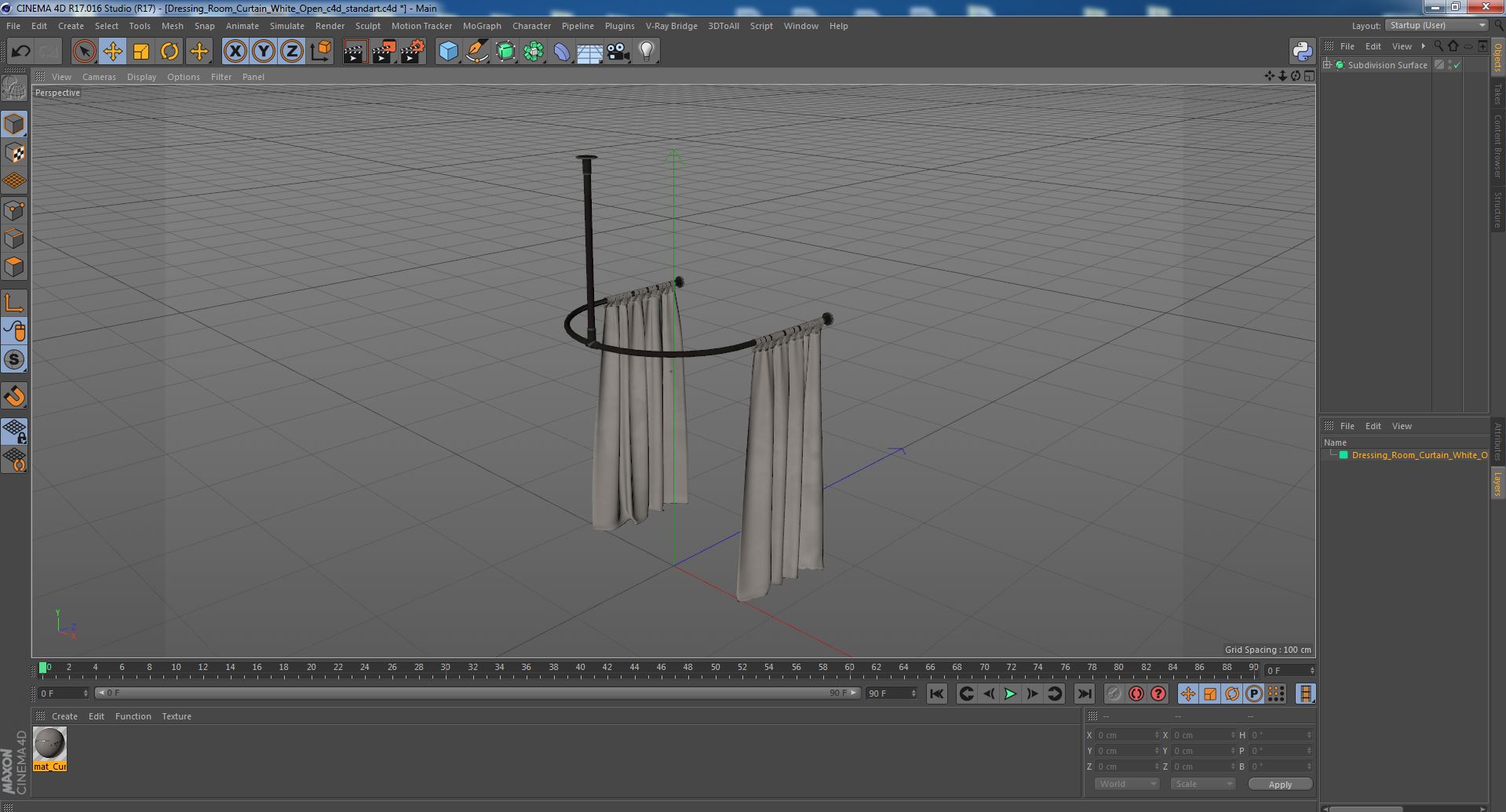The width and height of the screenshot is (1506, 812).
Task: Open the Scale mode dropdown
Action: (1202, 784)
